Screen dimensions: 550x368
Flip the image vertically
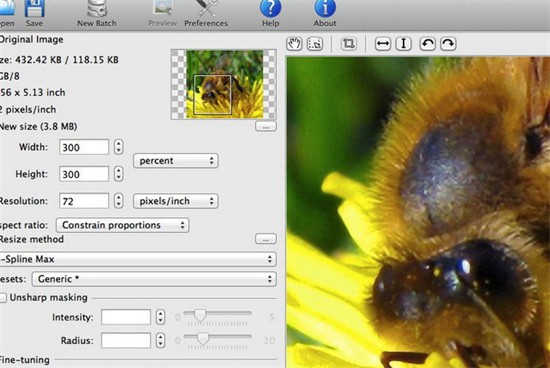[x=403, y=44]
